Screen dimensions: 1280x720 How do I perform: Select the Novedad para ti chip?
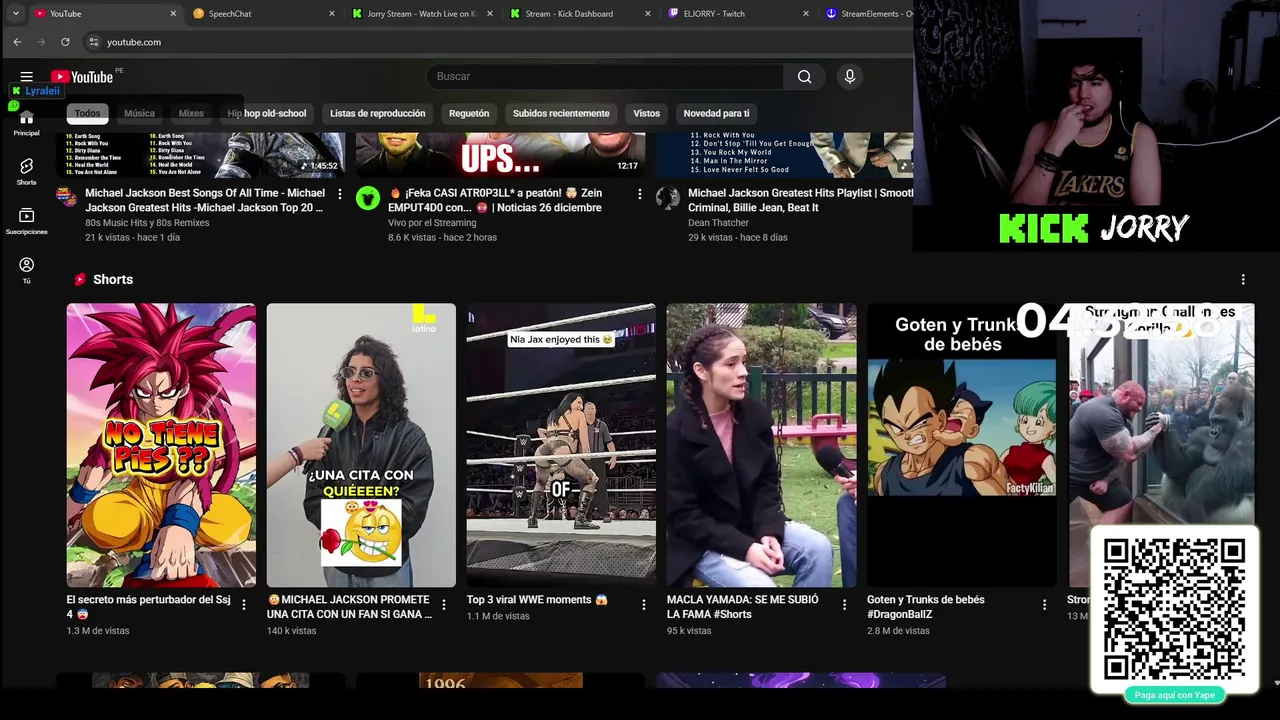pos(716,114)
